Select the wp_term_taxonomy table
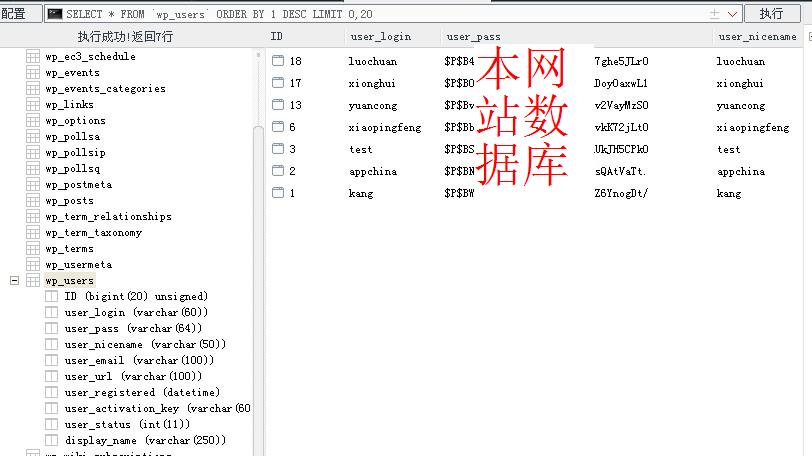 (x=93, y=232)
